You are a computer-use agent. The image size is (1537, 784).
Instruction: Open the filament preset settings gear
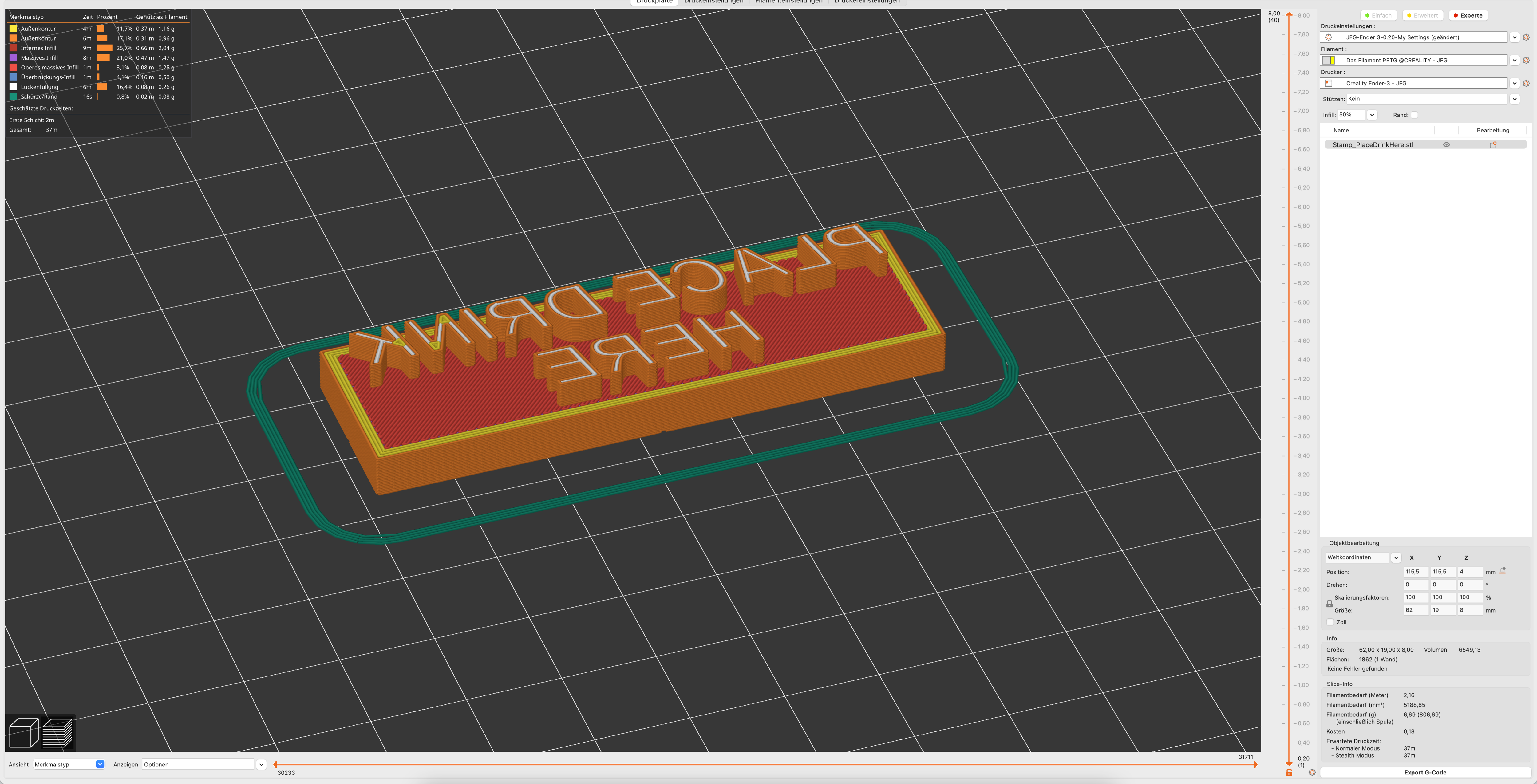(x=1526, y=60)
